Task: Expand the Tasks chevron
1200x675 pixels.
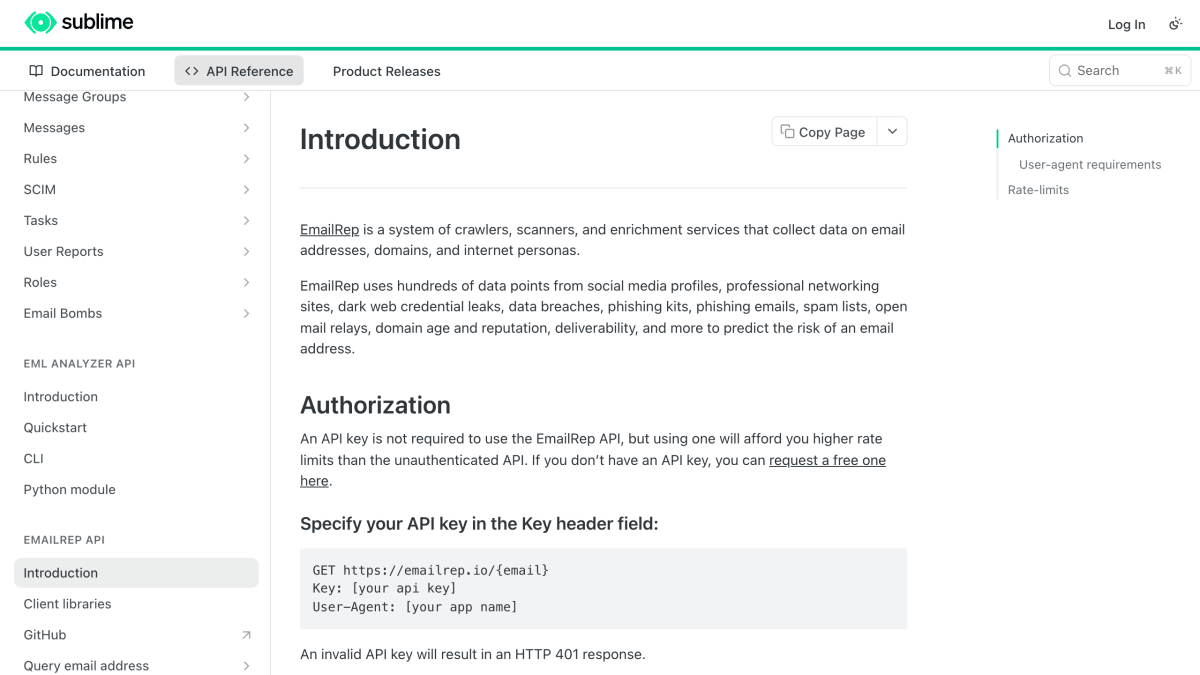Action: (246, 221)
